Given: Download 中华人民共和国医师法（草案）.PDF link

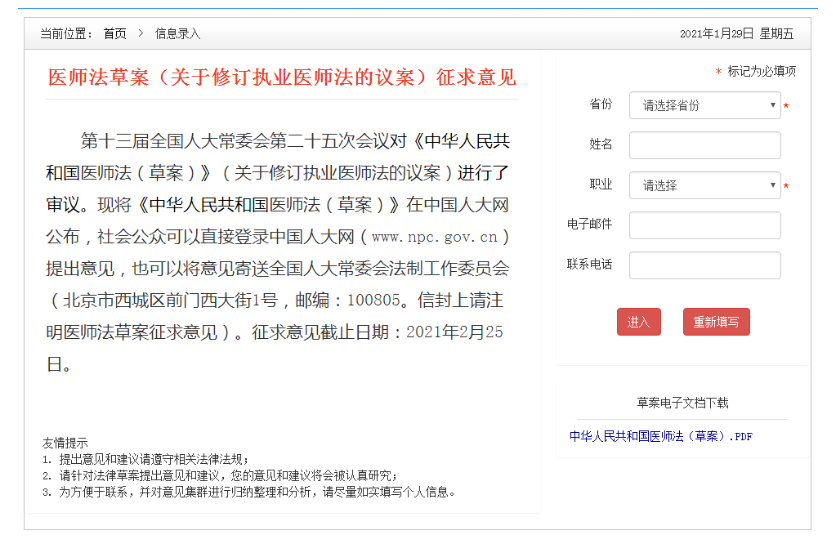Looking at the screenshot, I should (660, 437).
